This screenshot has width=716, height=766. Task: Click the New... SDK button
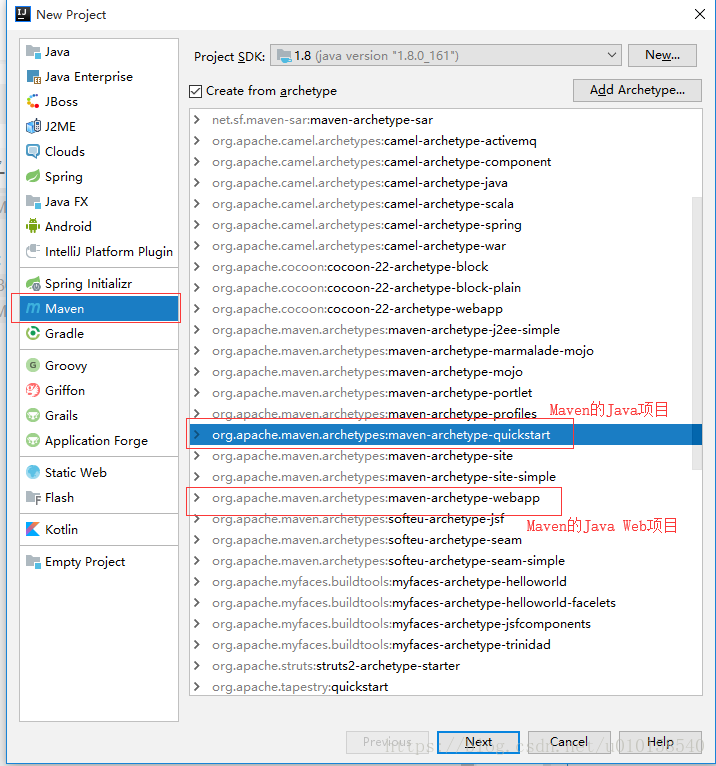[x=662, y=55]
